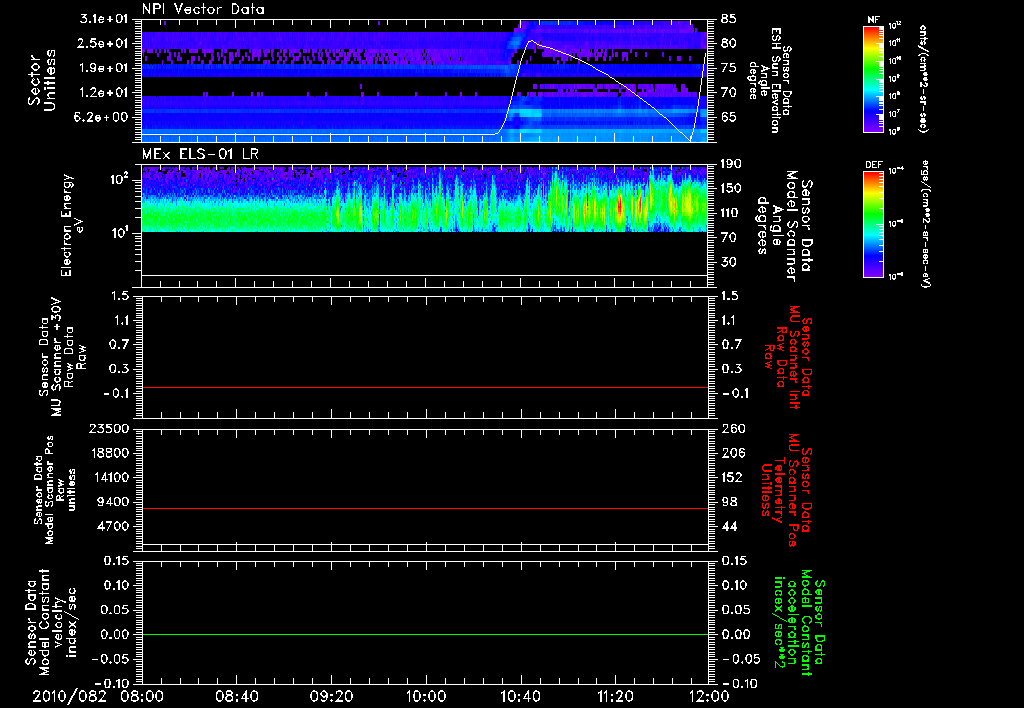Click the 08:00 time axis label
This screenshot has width=1024, height=708.
pos(142,696)
